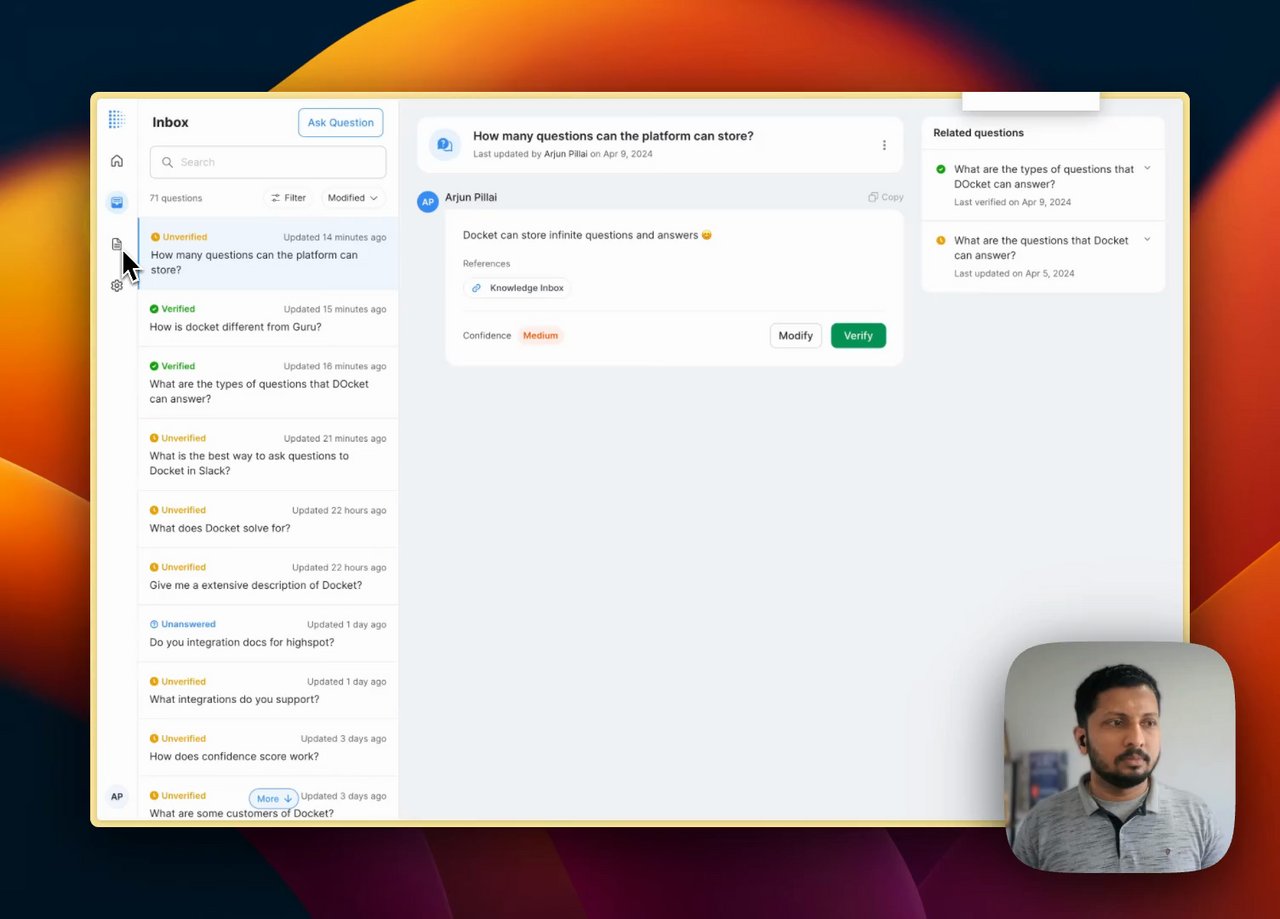The width and height of the screenshot is (1280, 919).
Task: Open the Home icon in sidebar
Action: click(117, 161)
